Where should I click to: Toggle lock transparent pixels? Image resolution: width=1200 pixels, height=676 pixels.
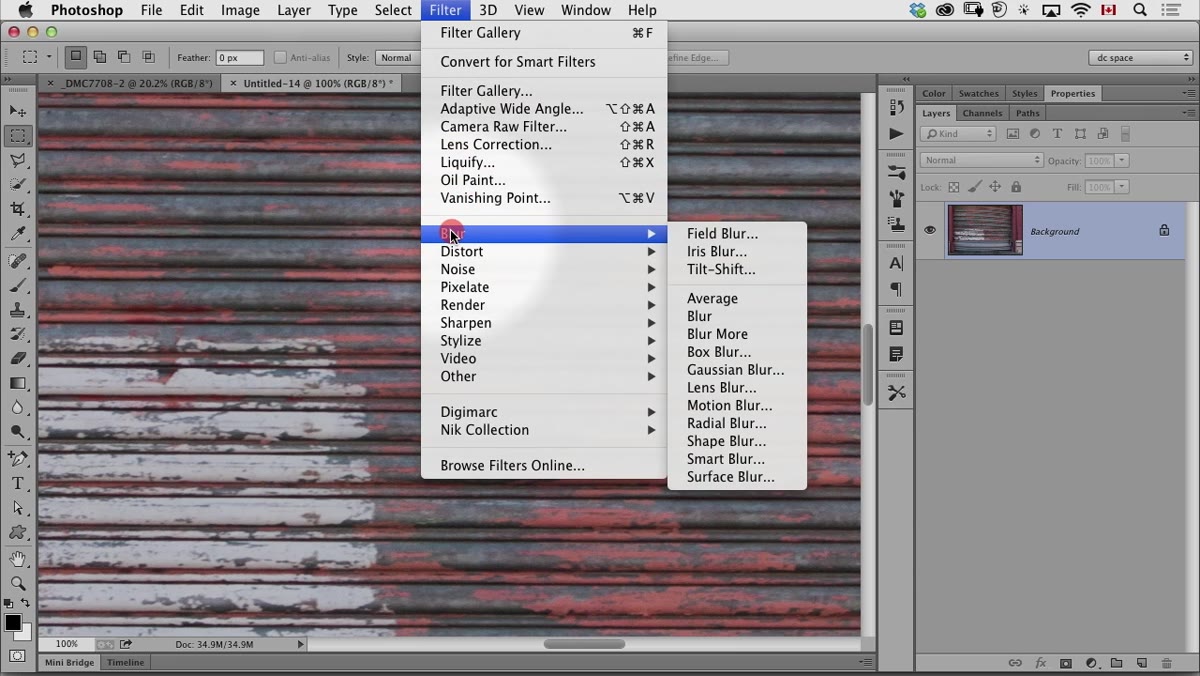pos(954,187)
